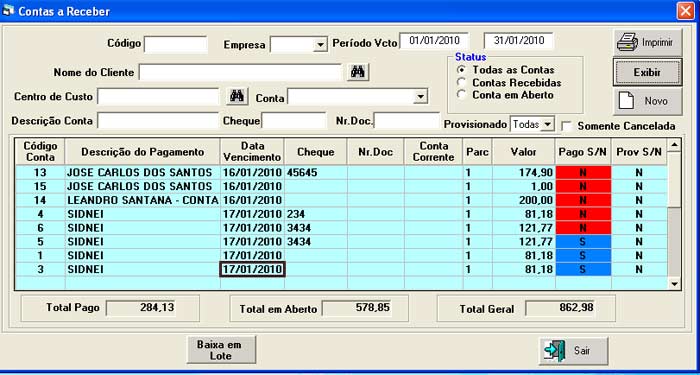
Task: Click SIDNEI in the conta 1 row
Action: tap(85, 256)
